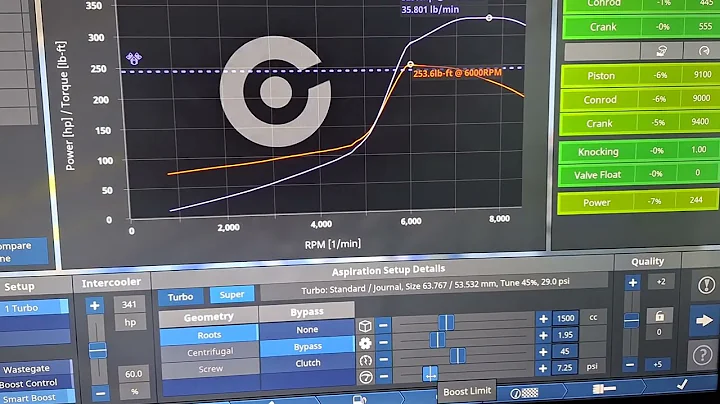
Task: Switch to the Turbo tab
Action: click(180, 297)
